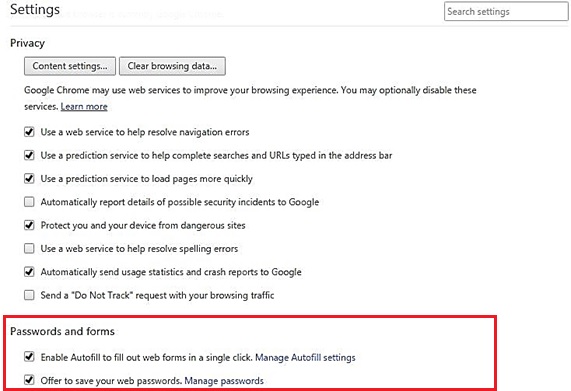Check the Do Not Track request option

[x=29, y=295]
